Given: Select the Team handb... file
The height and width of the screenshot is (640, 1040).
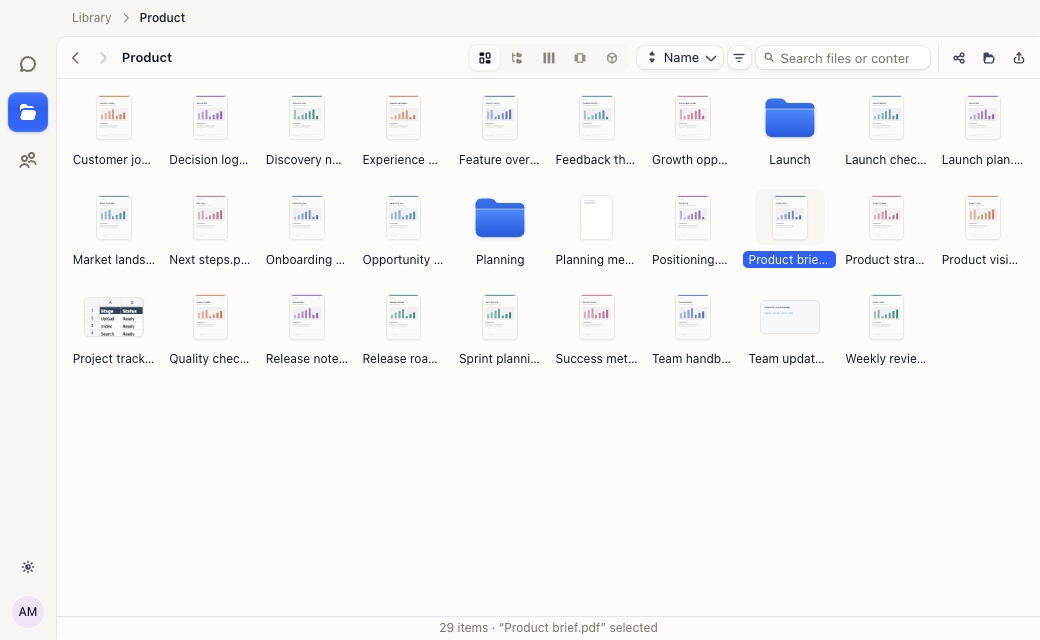Looking at the screenshot, I should [692, 330].
